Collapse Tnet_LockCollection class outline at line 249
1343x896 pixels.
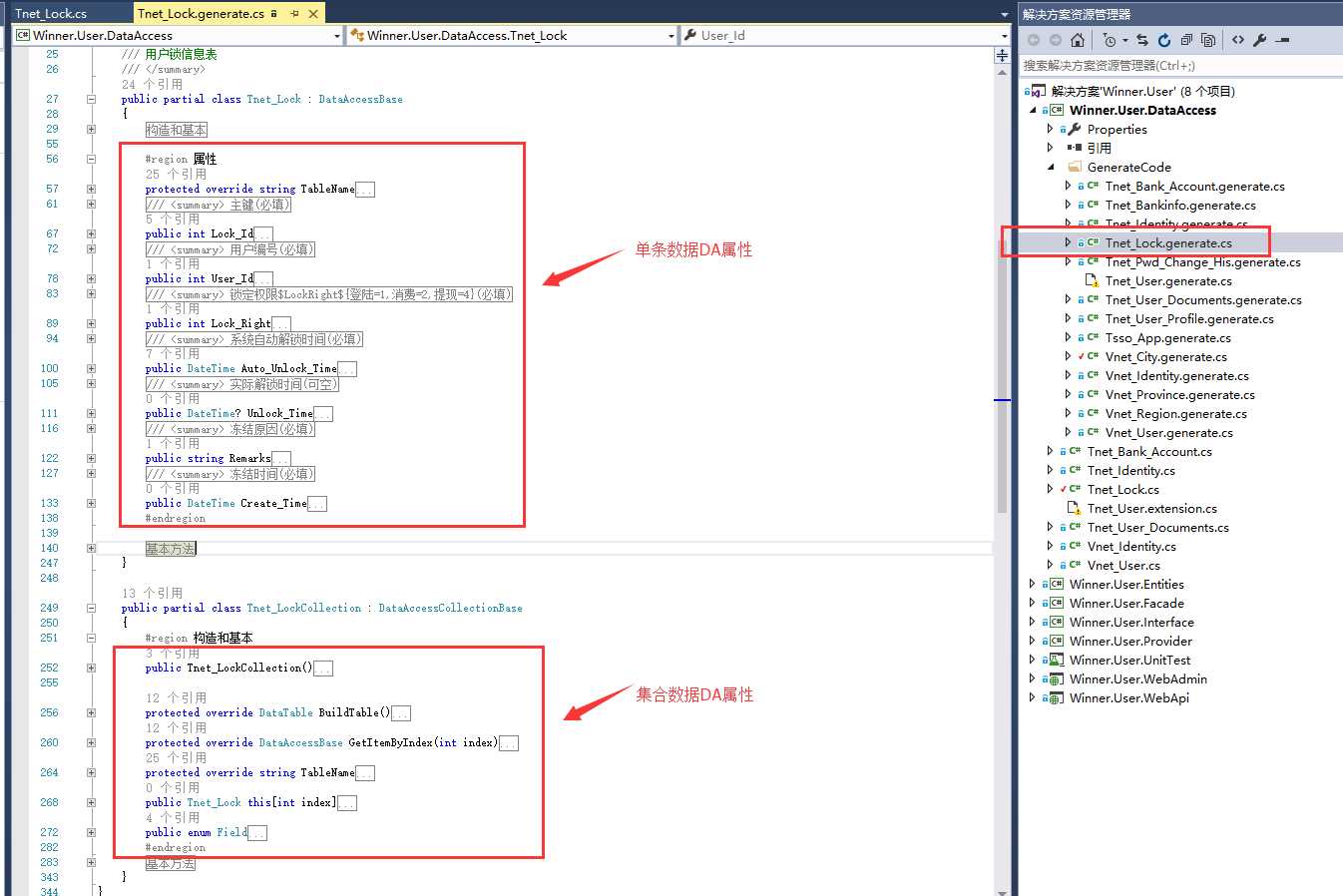91,608
